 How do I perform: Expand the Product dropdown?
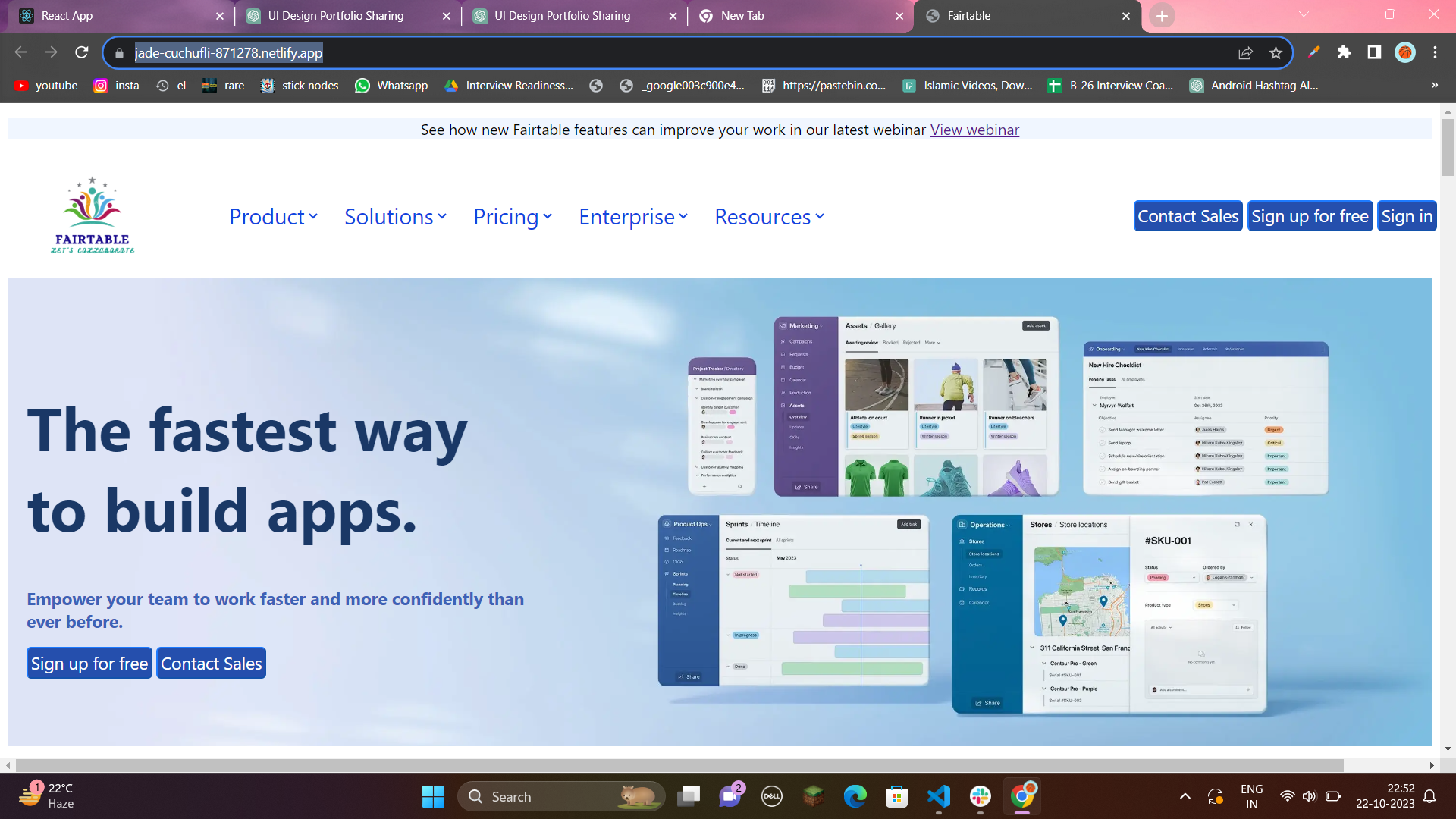click(273, 217)
